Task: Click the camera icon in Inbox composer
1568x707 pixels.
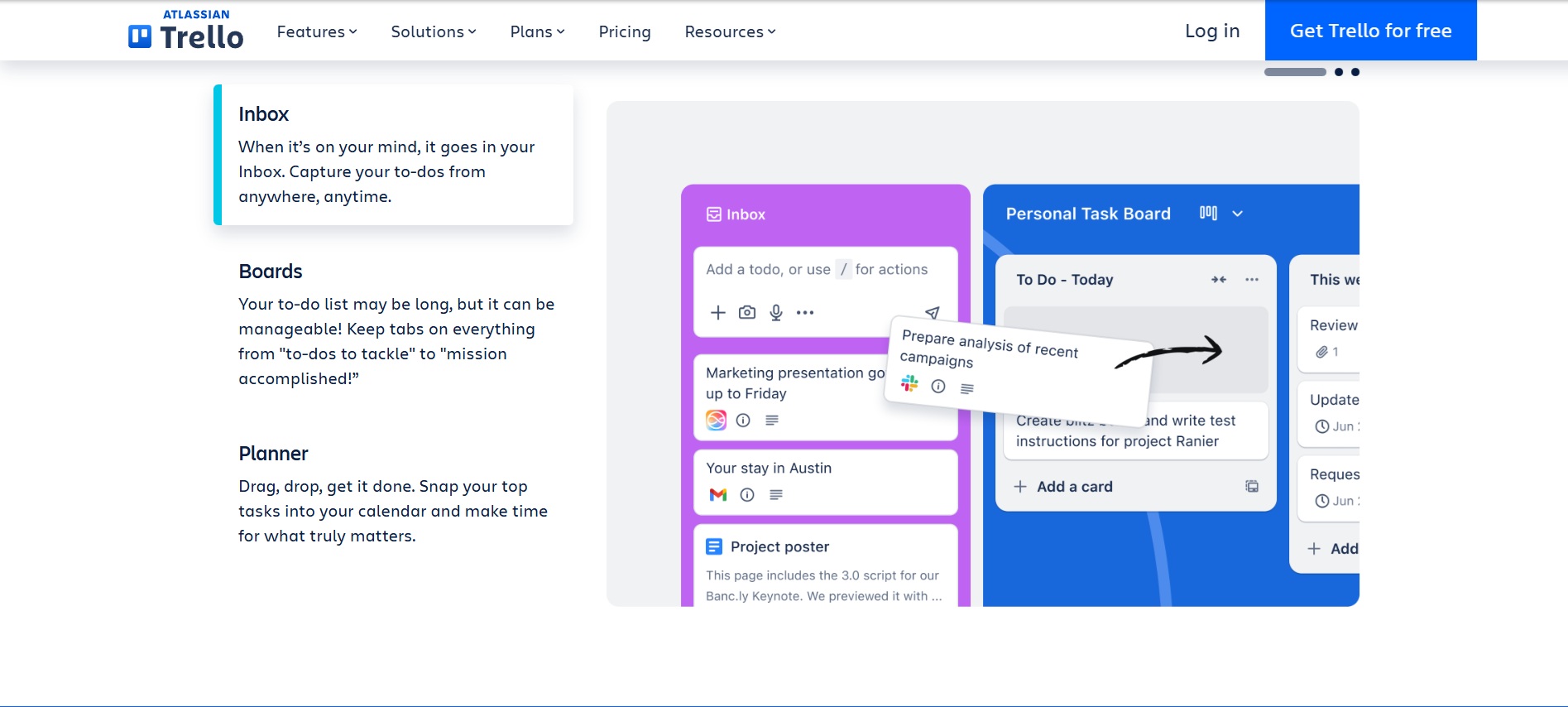Action: coord(747,312)
